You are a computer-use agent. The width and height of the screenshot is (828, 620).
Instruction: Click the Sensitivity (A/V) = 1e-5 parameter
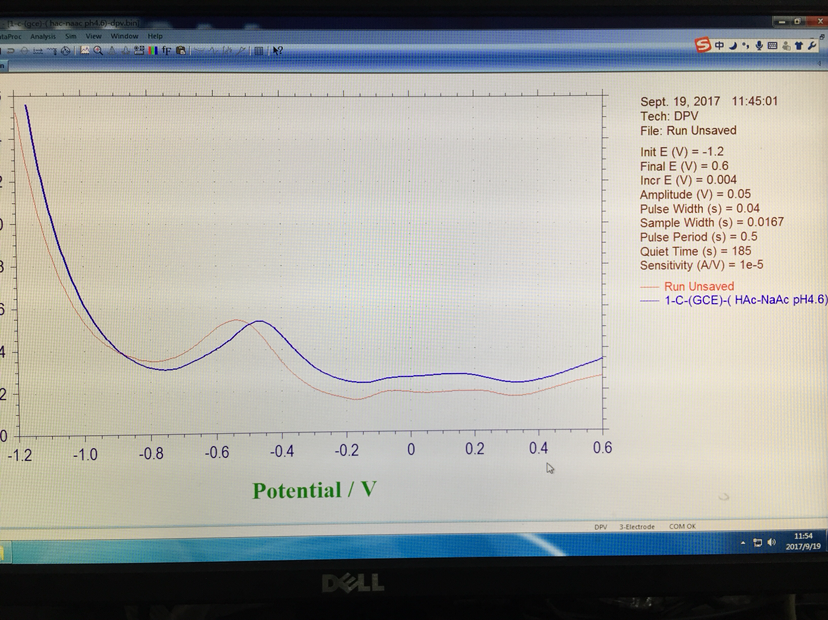(701, 265)
